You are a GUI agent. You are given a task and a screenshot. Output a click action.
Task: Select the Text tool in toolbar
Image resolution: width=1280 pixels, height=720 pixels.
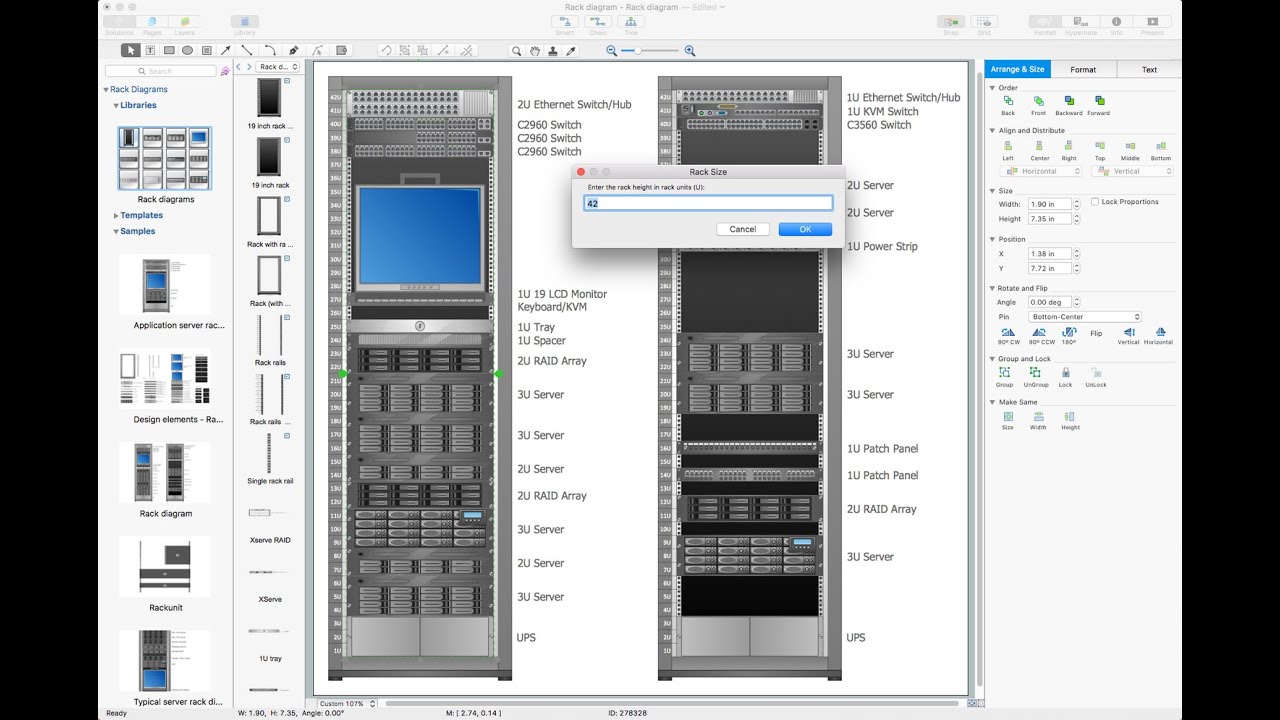(150, 50)
